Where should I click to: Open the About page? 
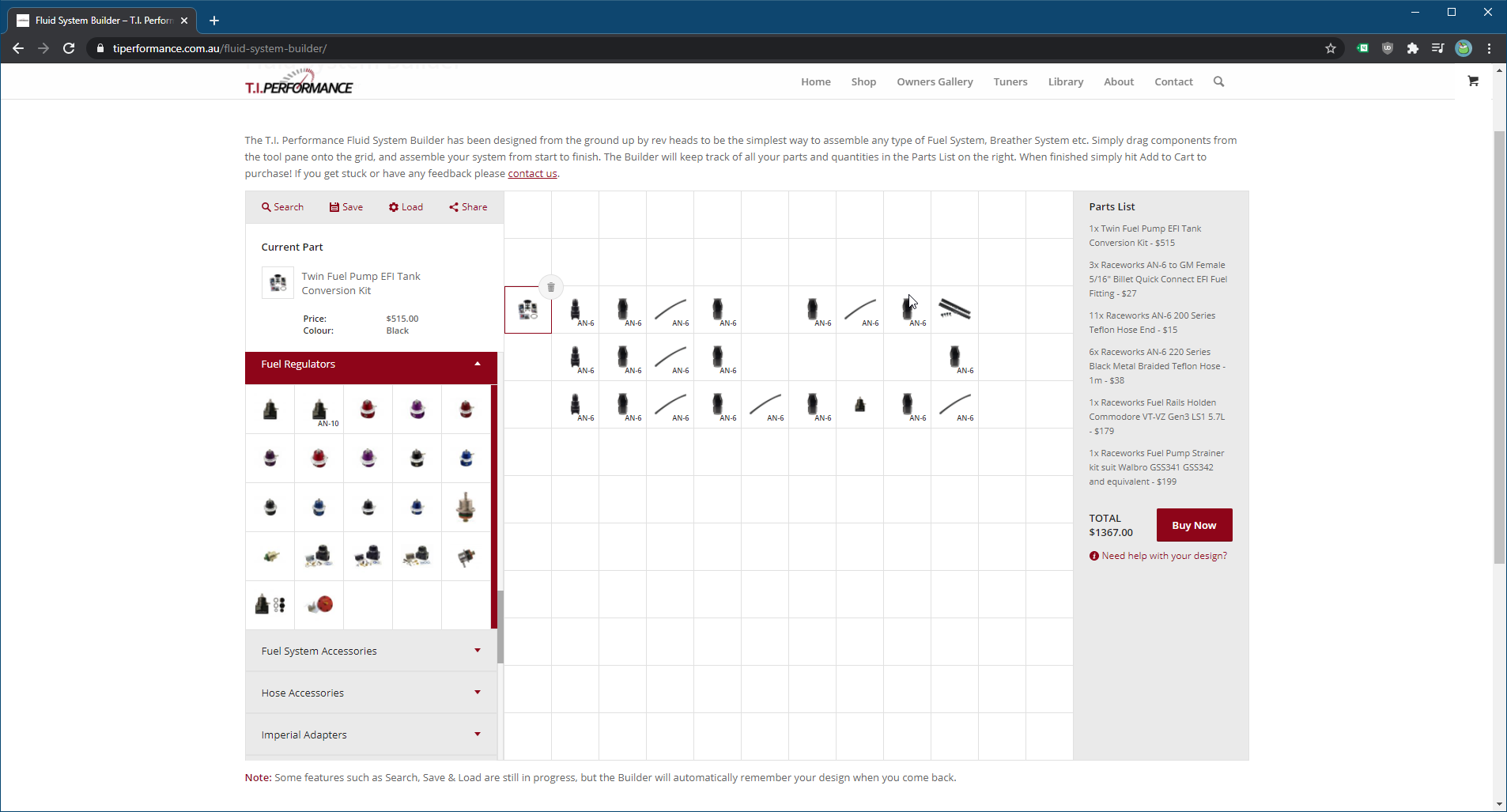point(1119,81)
